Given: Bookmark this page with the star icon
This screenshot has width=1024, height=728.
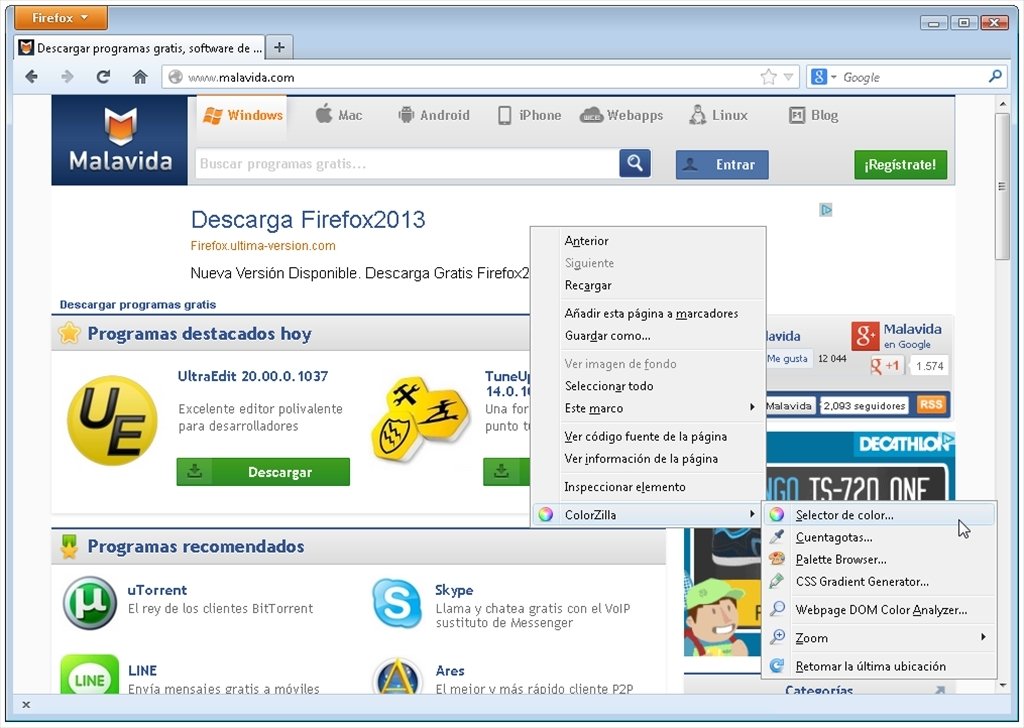Looking at the screenshot, I should pos(769,77).
